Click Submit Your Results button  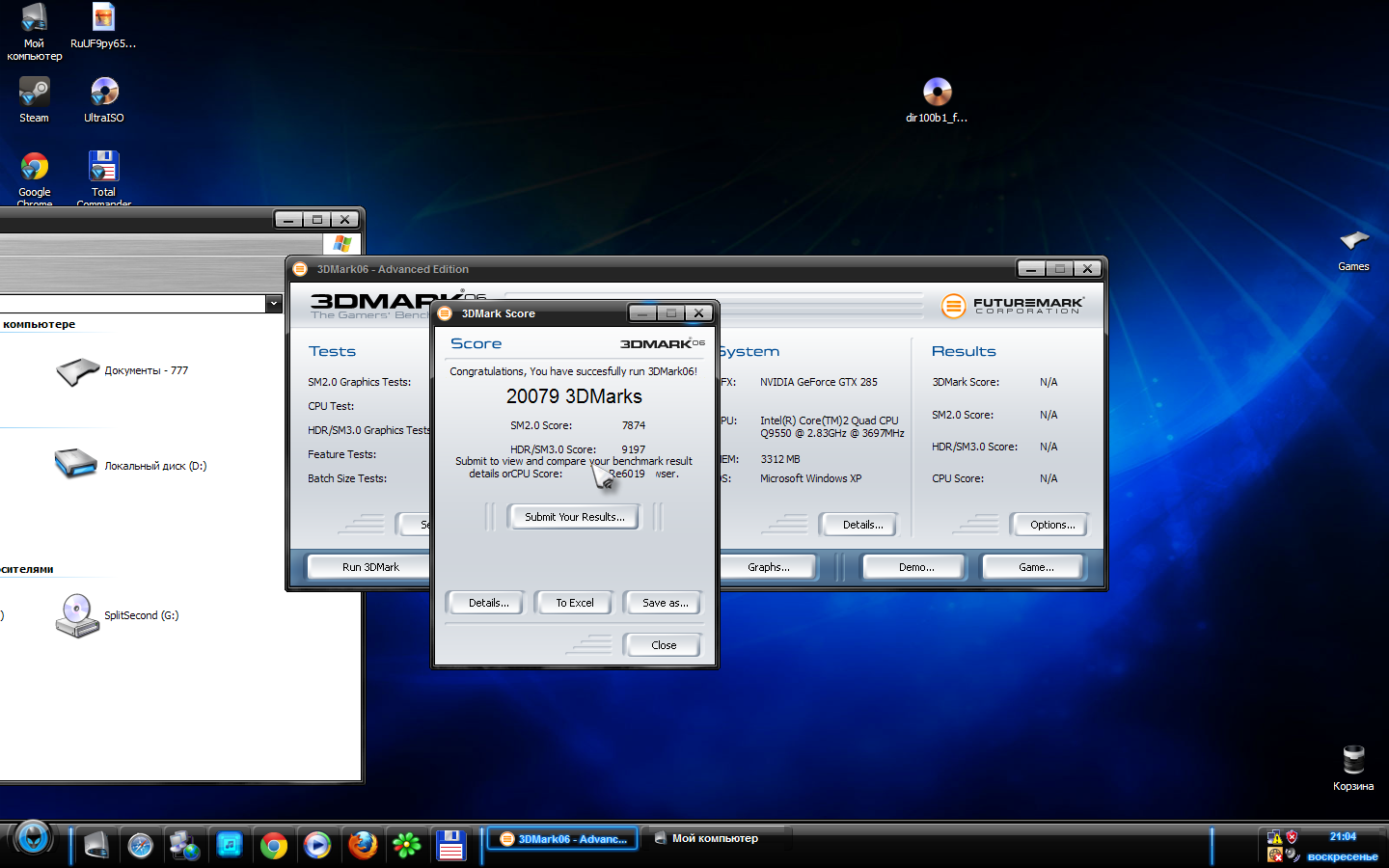point(575,517)
